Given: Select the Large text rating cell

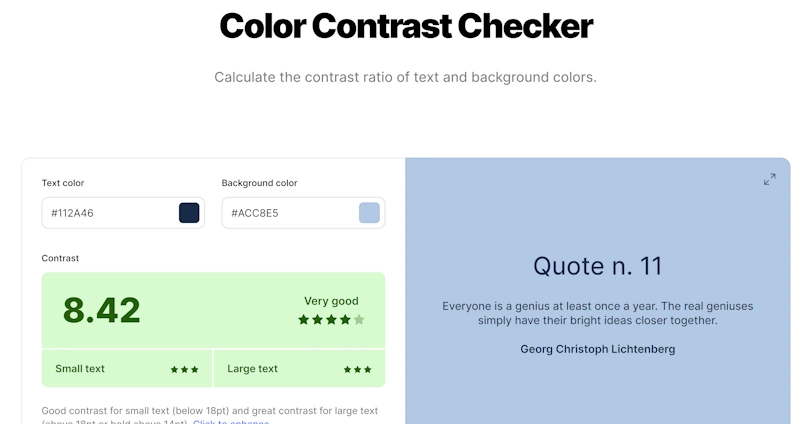Looking at the screenshot, I should pyautogui.click(x=299, y=368).
